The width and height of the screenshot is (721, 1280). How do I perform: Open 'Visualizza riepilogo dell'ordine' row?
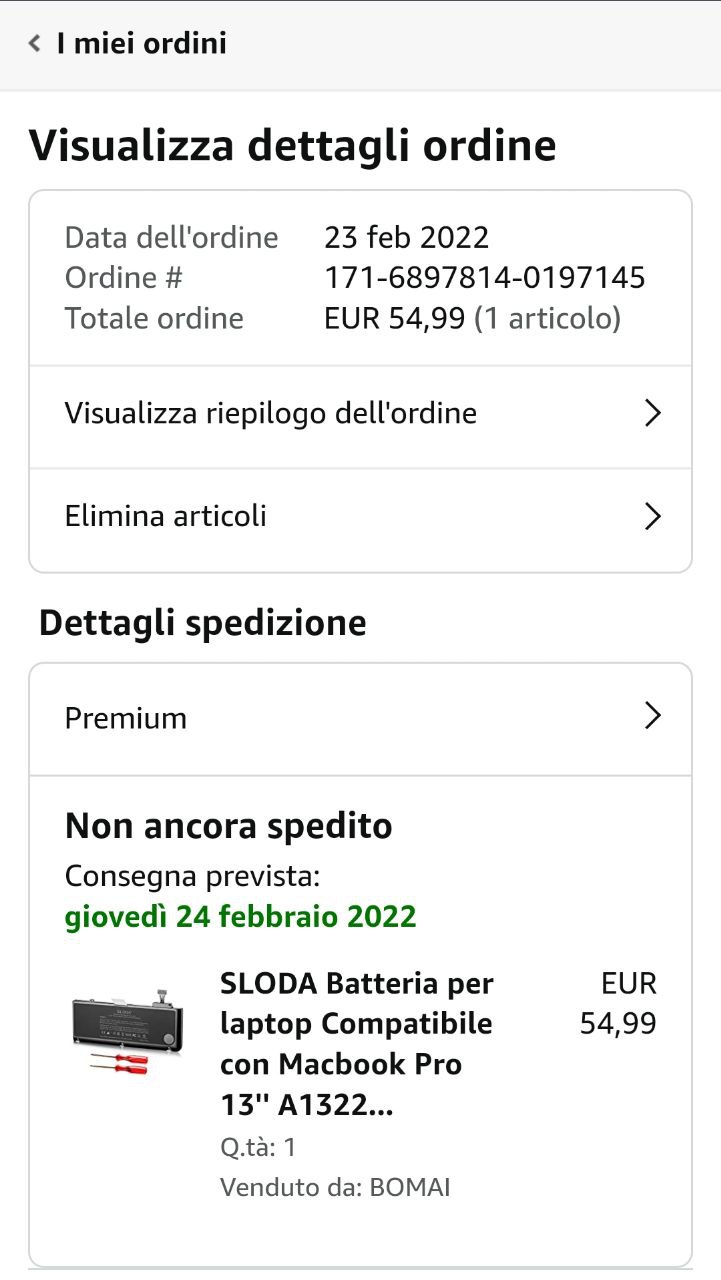(270, 413)
